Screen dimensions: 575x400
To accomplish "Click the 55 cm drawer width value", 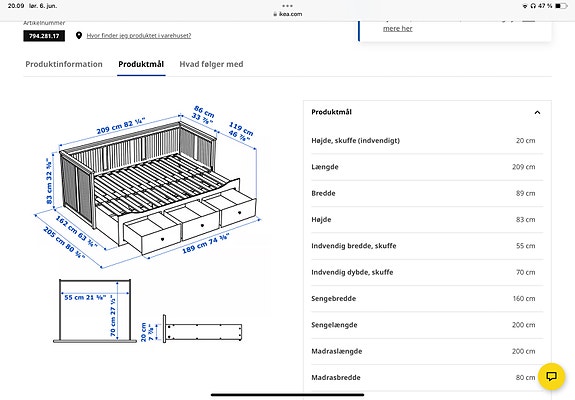I will coord(525,246).
